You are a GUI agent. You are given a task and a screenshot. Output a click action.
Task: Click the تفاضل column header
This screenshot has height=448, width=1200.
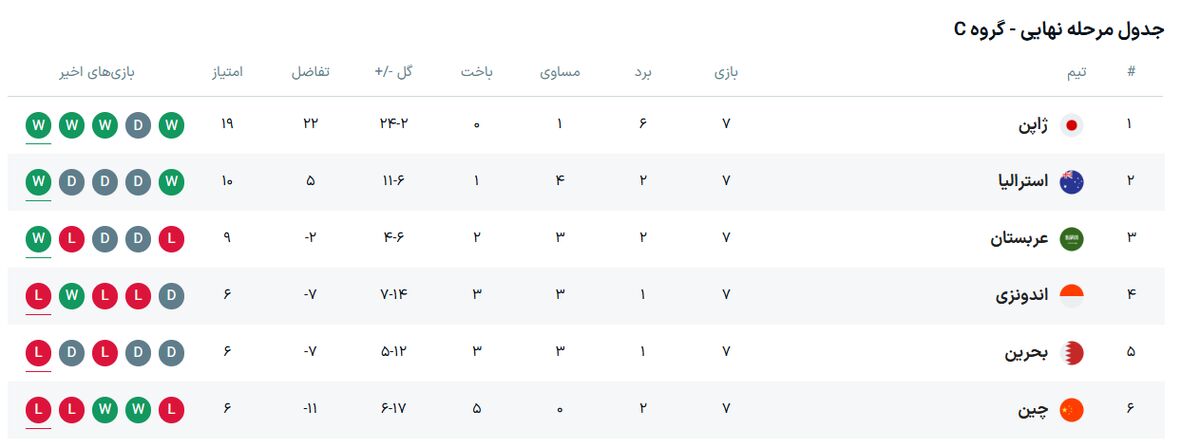(x=310, y=72)
